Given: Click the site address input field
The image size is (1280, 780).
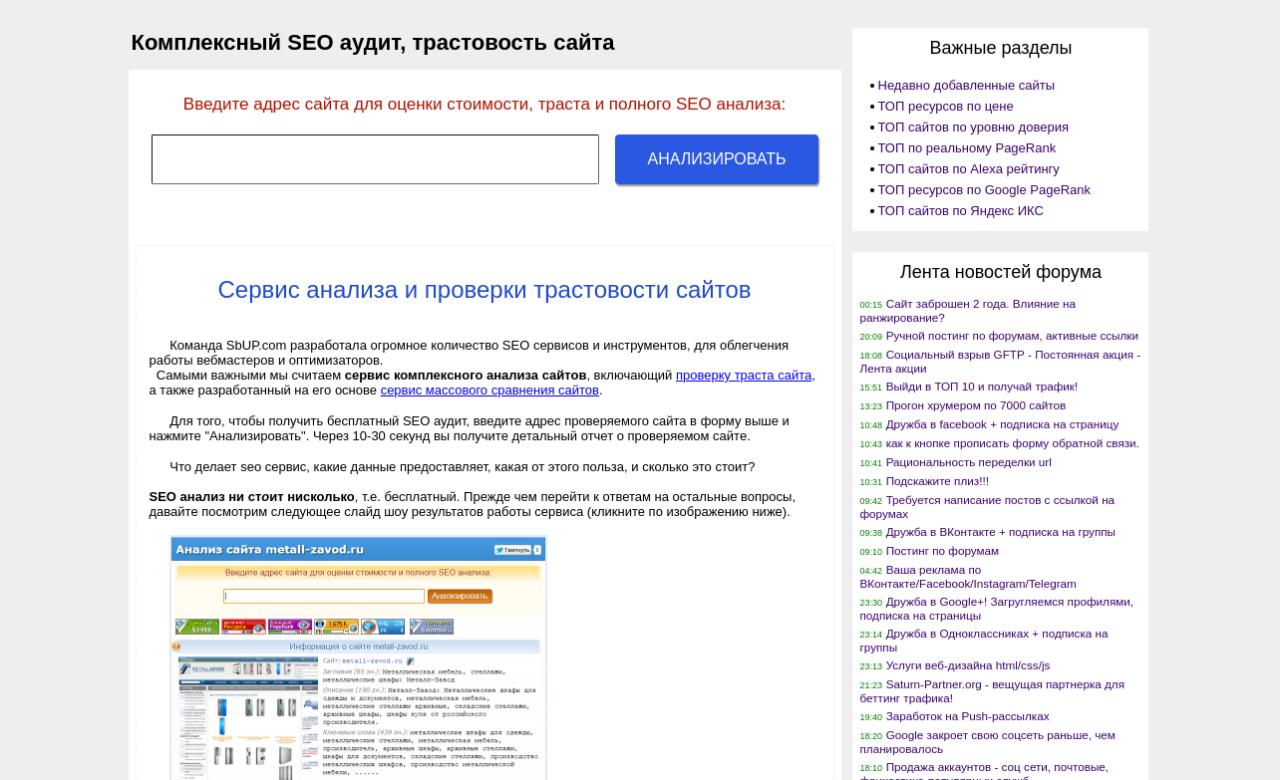Looking at the screenshot, I should click(x=375, y=159).
